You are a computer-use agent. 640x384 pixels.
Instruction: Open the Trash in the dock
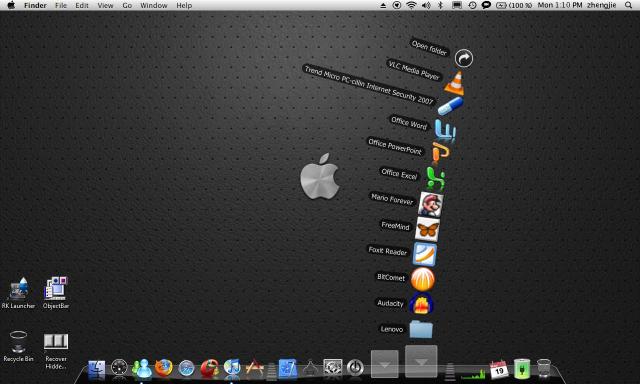tap(544, 368)
